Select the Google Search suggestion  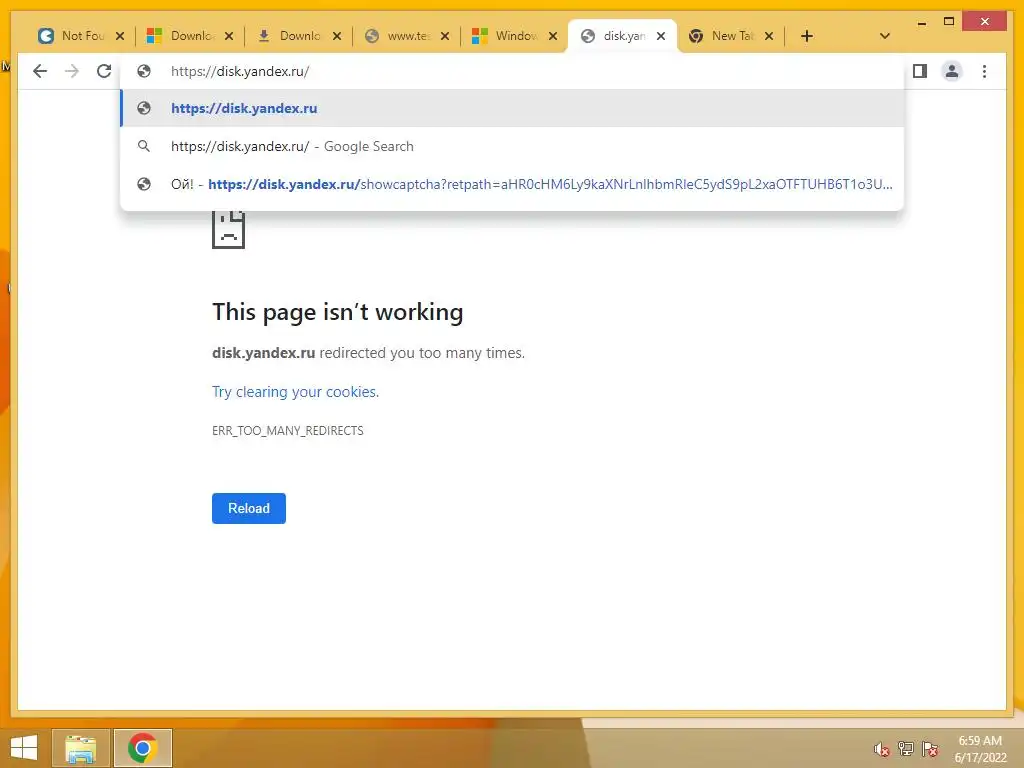512,146
